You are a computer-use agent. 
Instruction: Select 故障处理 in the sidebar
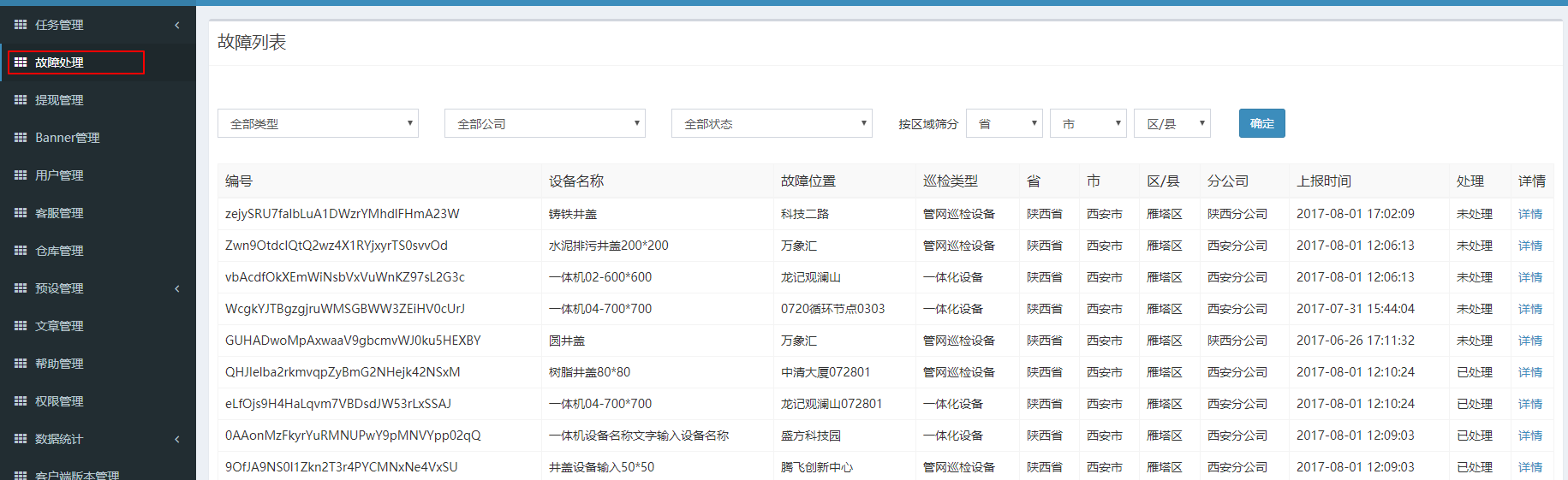[x=59, y=62]
